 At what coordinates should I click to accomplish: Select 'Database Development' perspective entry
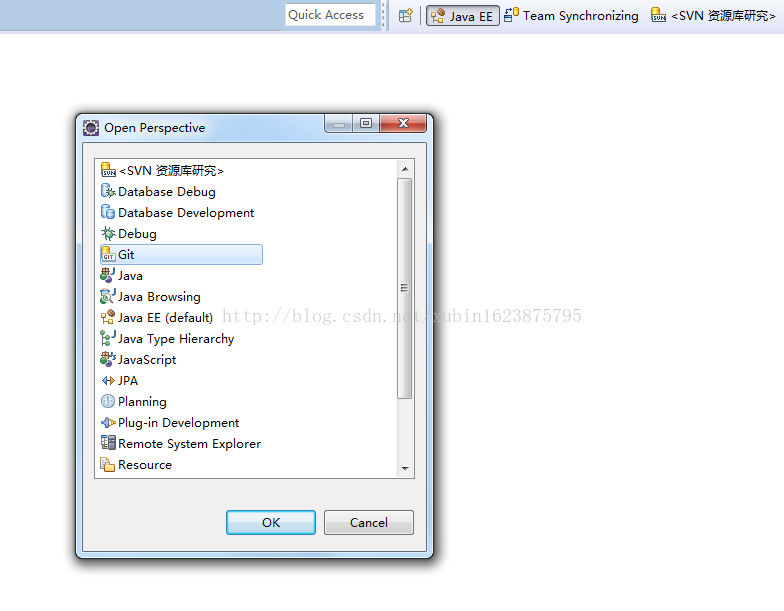186,212
